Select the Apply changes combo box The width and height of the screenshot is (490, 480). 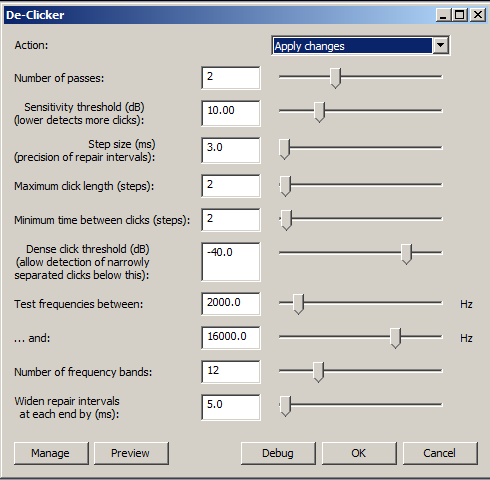pyautogui.click(x=360, y=45)
